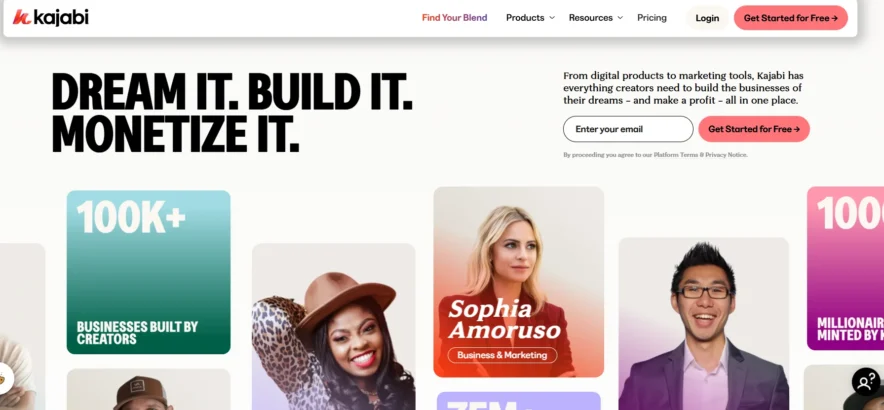Click the cookie icon at bottom left
Screen dimensions: 884x410
click(x=5, y=378)
